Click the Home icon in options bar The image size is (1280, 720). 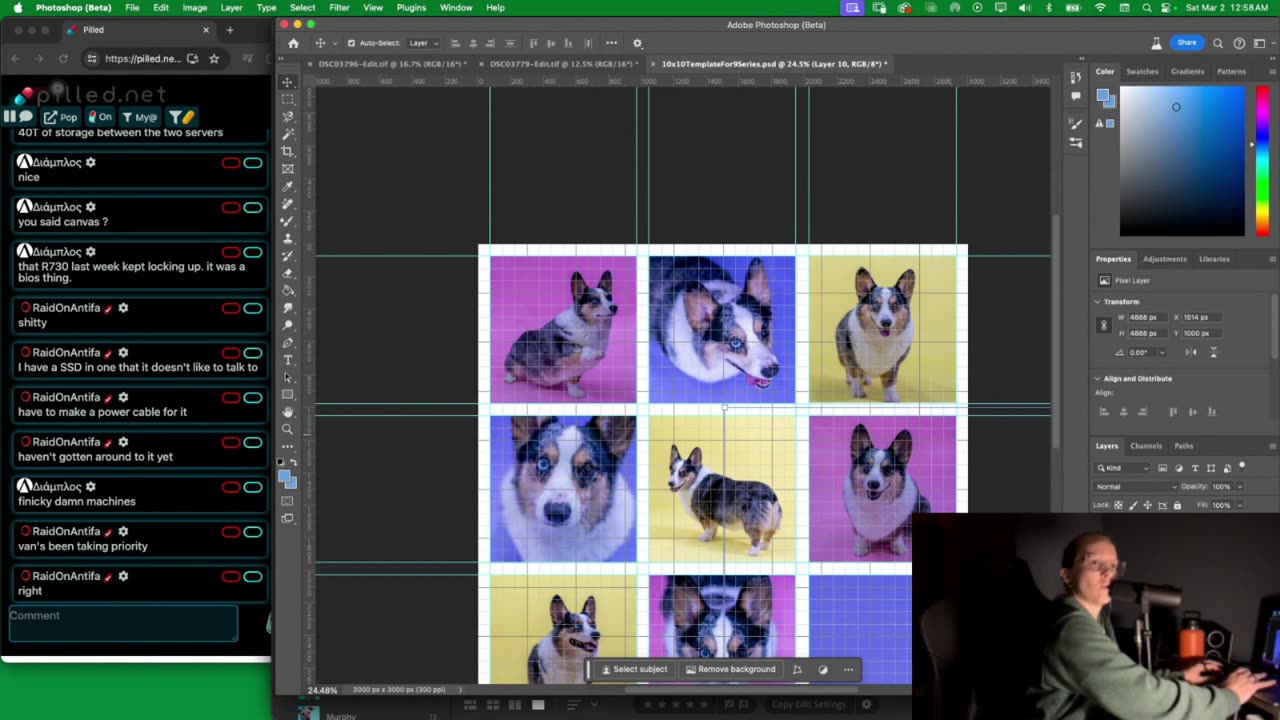pos(293,43)
